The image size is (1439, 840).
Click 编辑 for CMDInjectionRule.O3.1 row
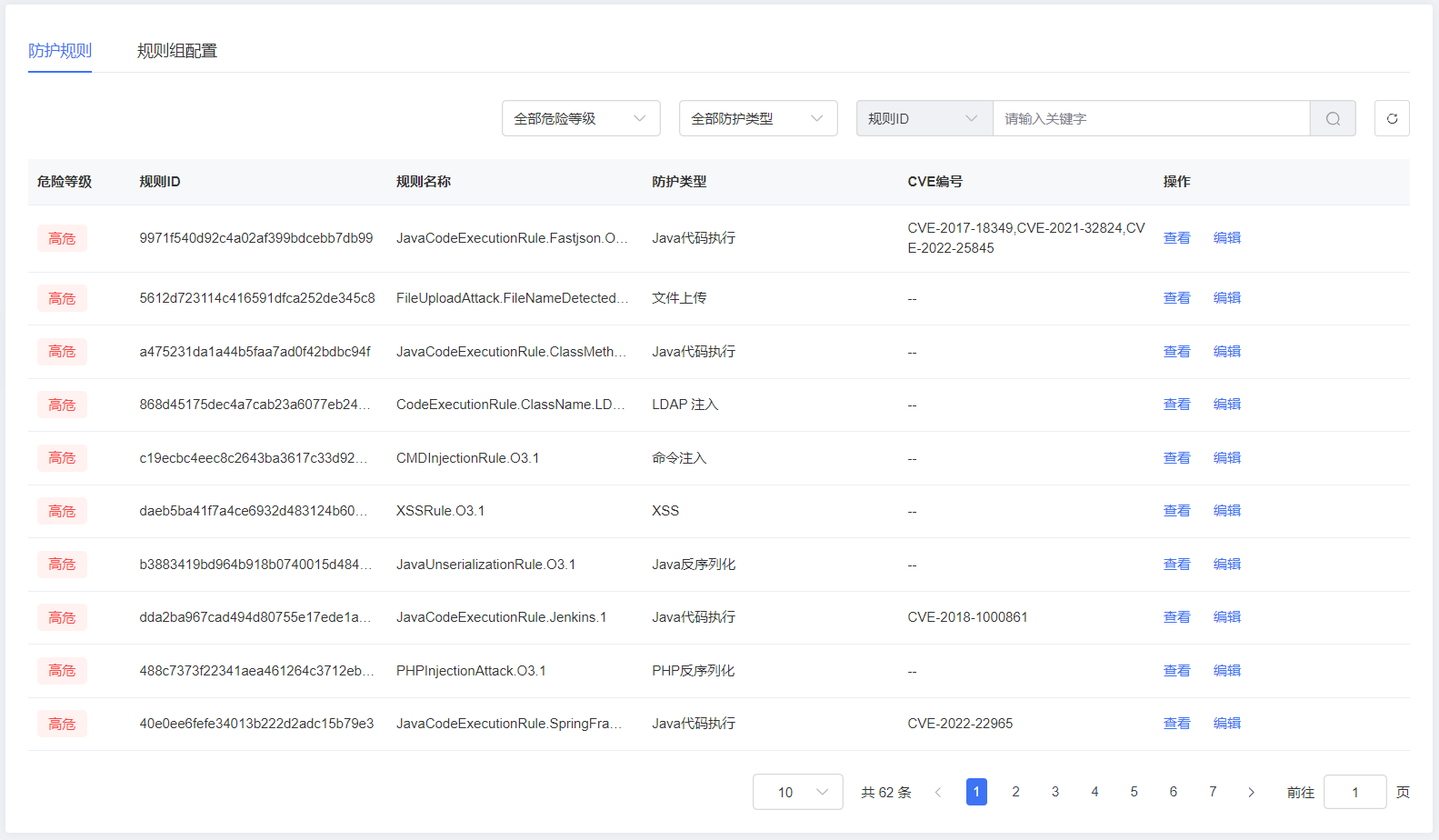(1227, 458)
